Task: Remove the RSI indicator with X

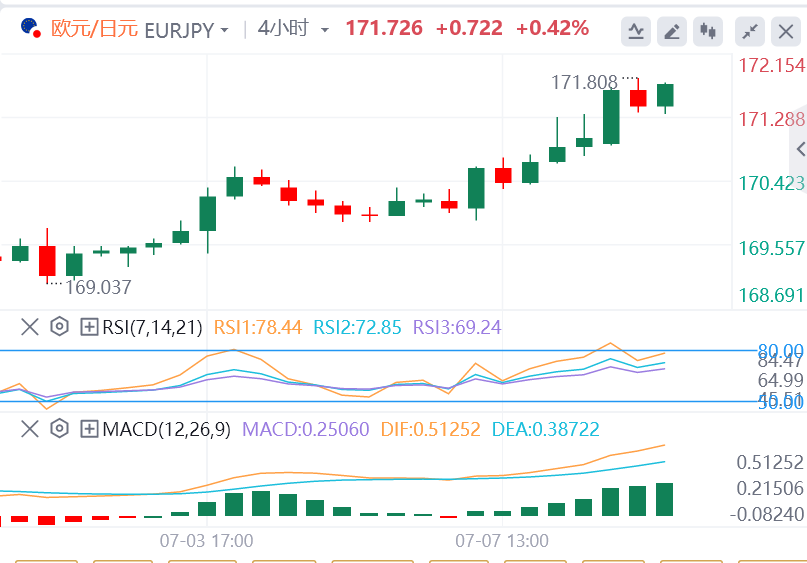Action: [x=30, y=326]
